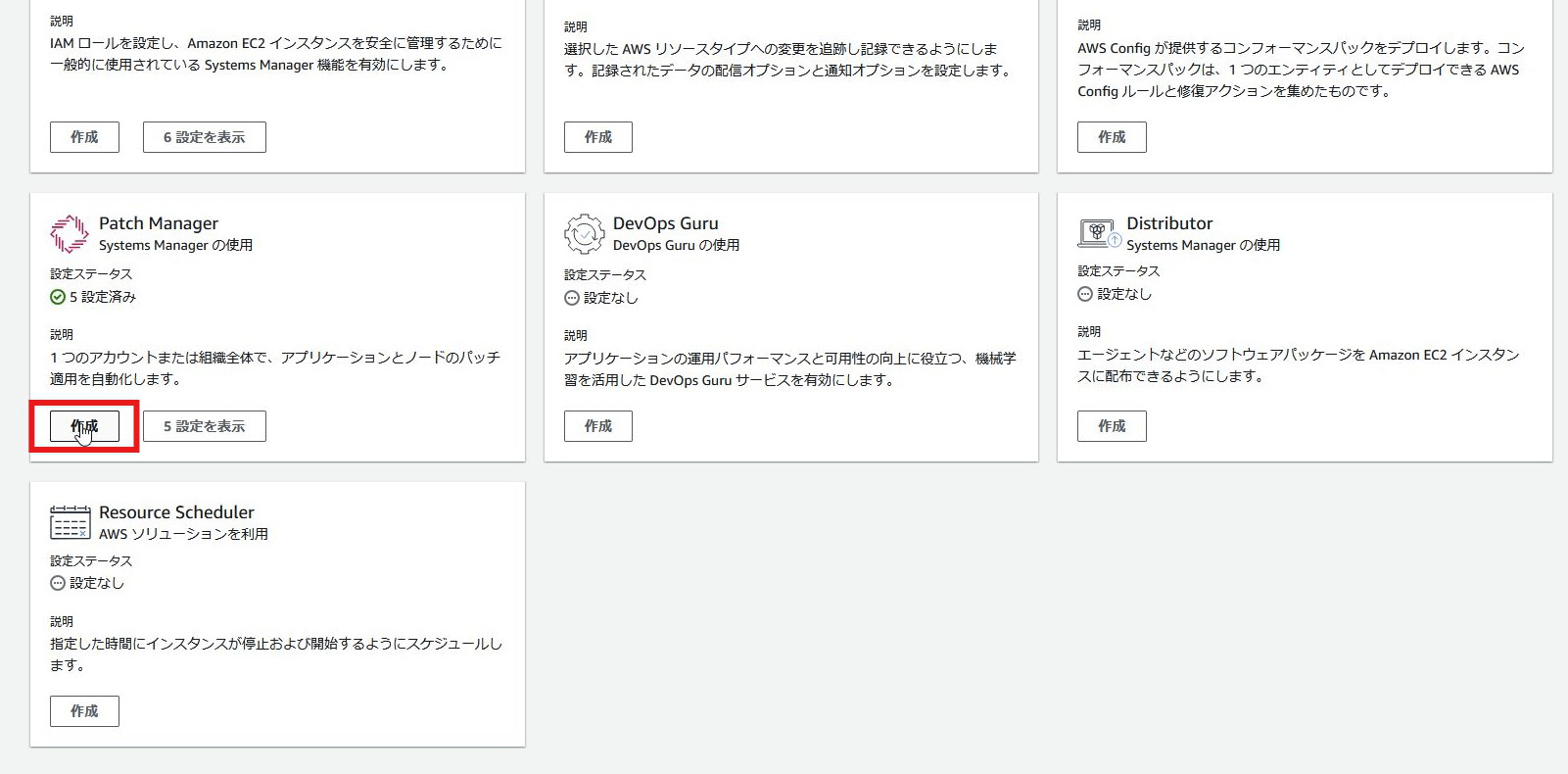Click 設定なし status in Resource Scheduler card
This screenshot has width=1568, height=774.
tap(97, 583)
